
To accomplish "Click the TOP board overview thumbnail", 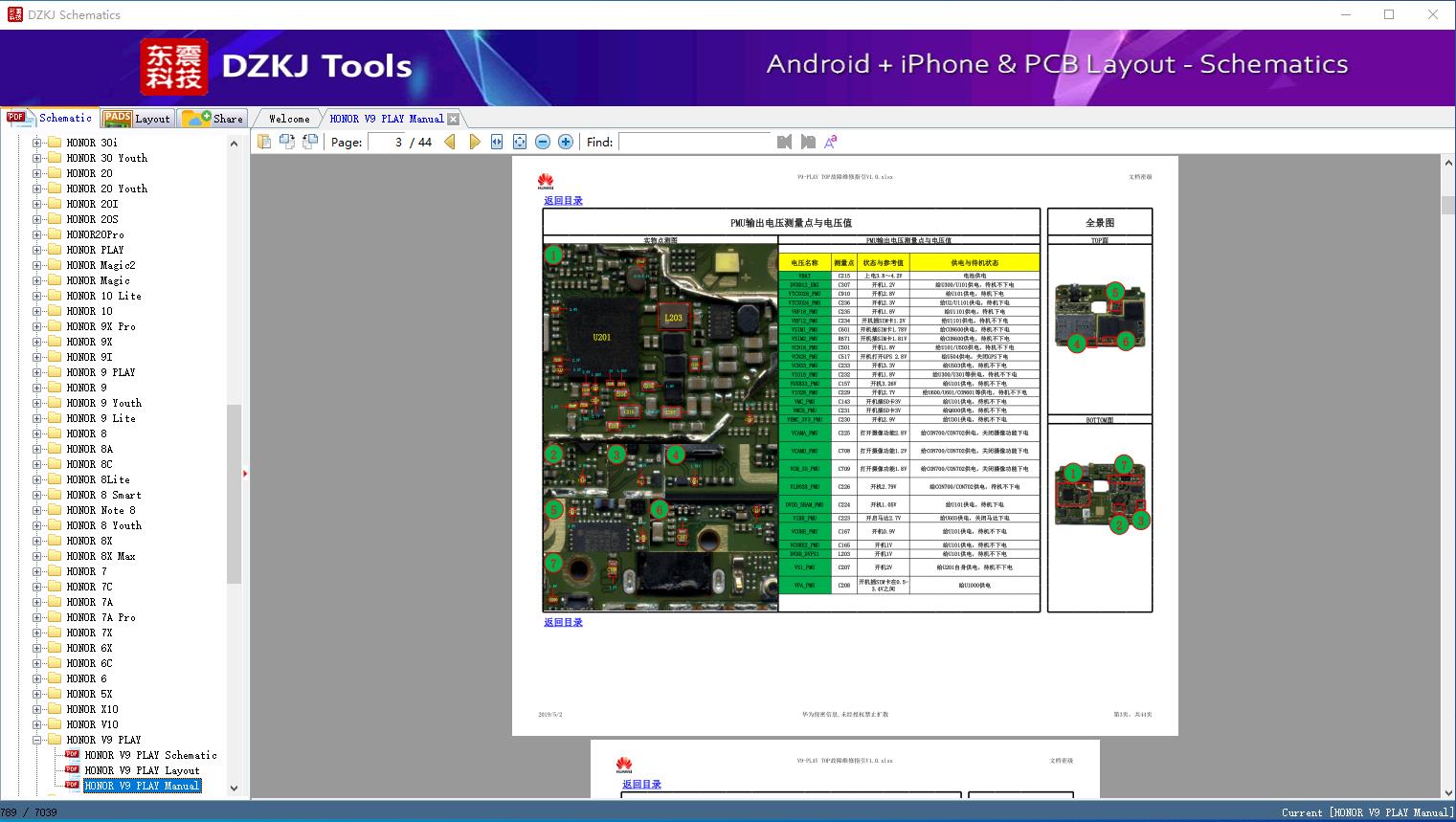I will [x=1100, y=318].
